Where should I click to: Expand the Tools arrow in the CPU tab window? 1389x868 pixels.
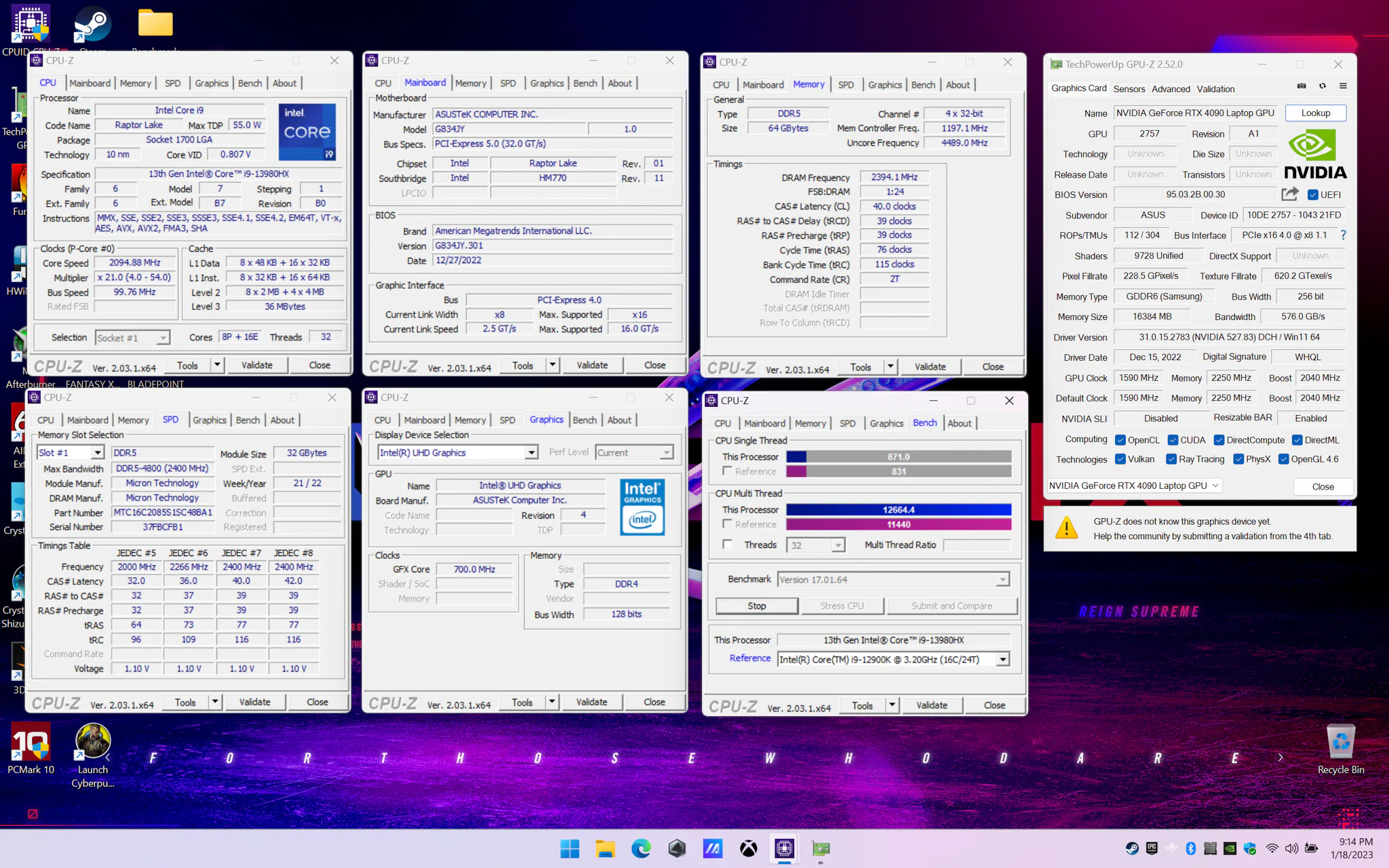[217, 365]
